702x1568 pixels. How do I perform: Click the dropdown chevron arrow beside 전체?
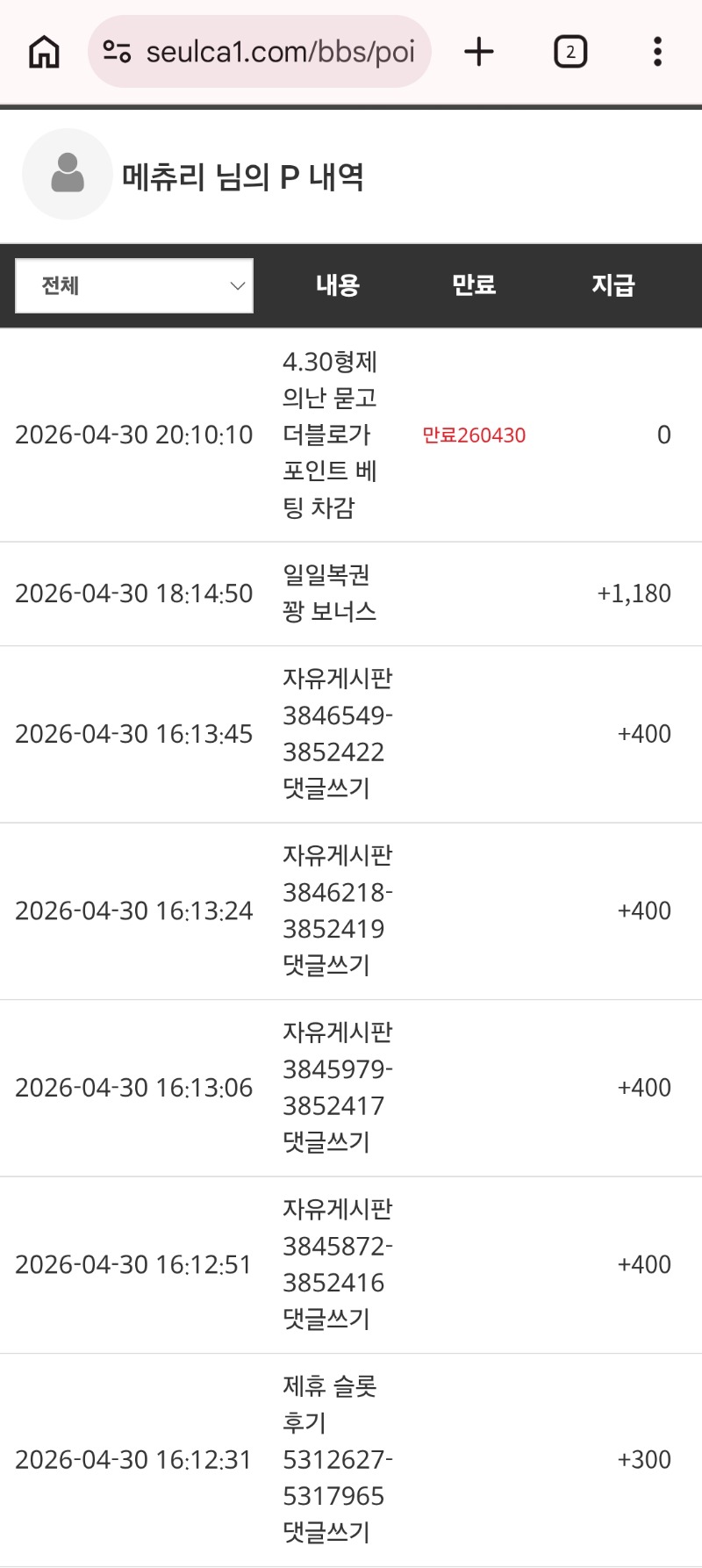237,285
